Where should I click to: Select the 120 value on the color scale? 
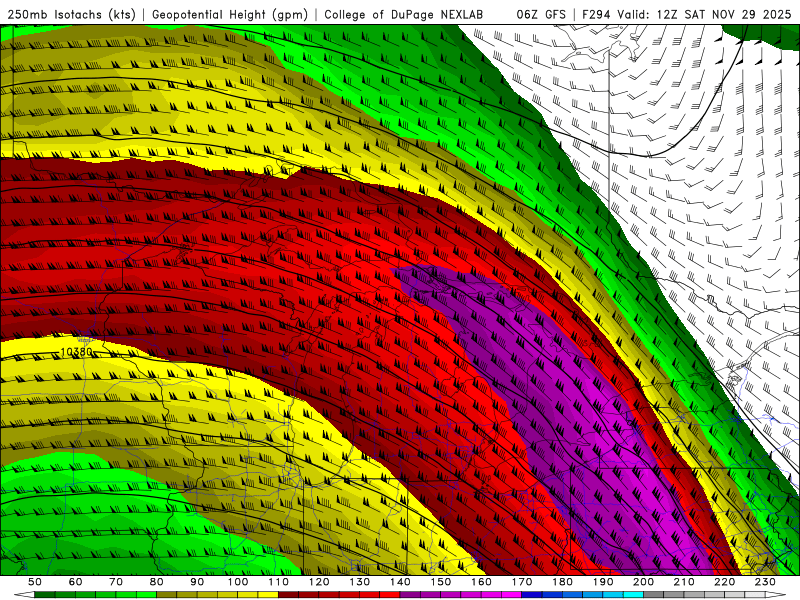coord(319,582)
